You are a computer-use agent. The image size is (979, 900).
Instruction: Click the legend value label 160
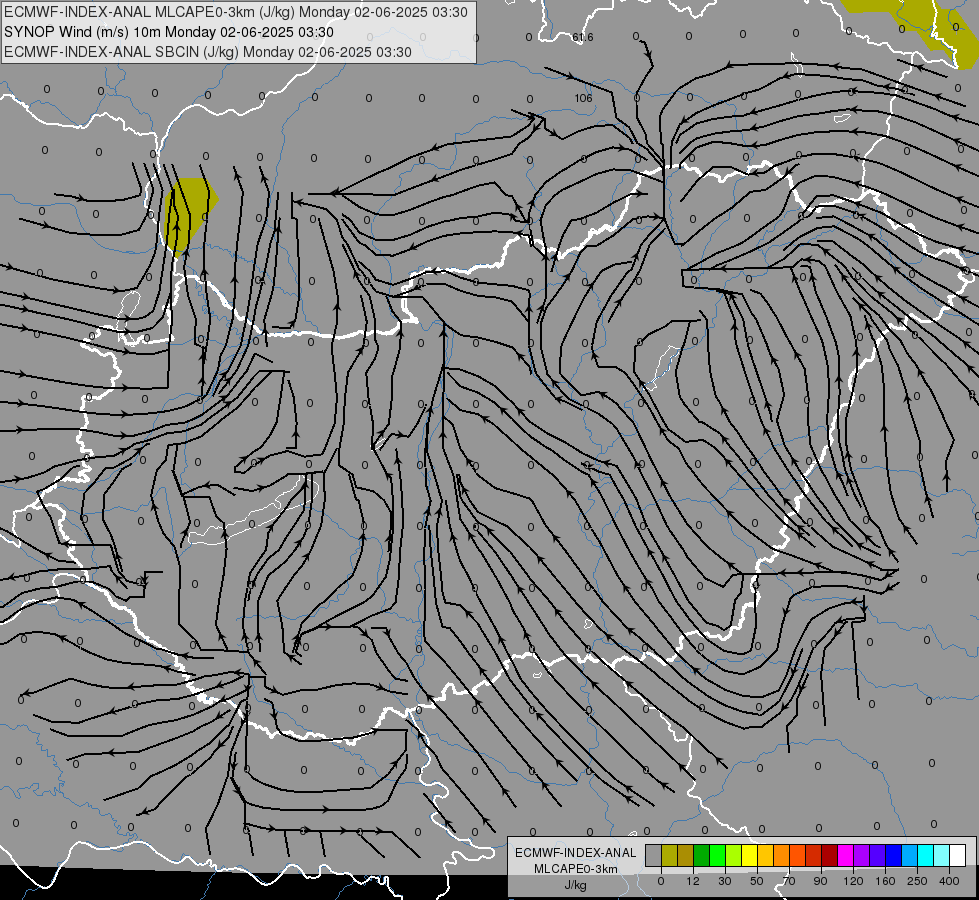pos(885,881)
